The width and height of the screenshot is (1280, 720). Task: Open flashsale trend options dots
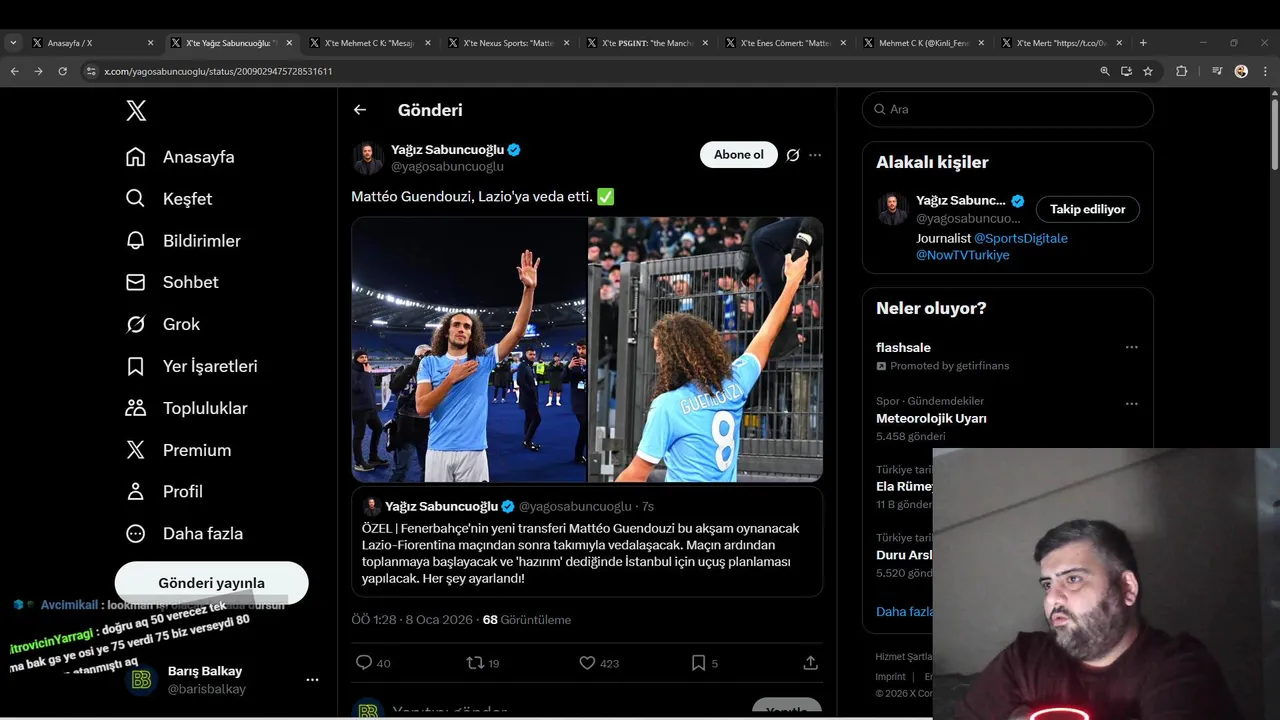pyautogui.click(x=1131, y=347)
